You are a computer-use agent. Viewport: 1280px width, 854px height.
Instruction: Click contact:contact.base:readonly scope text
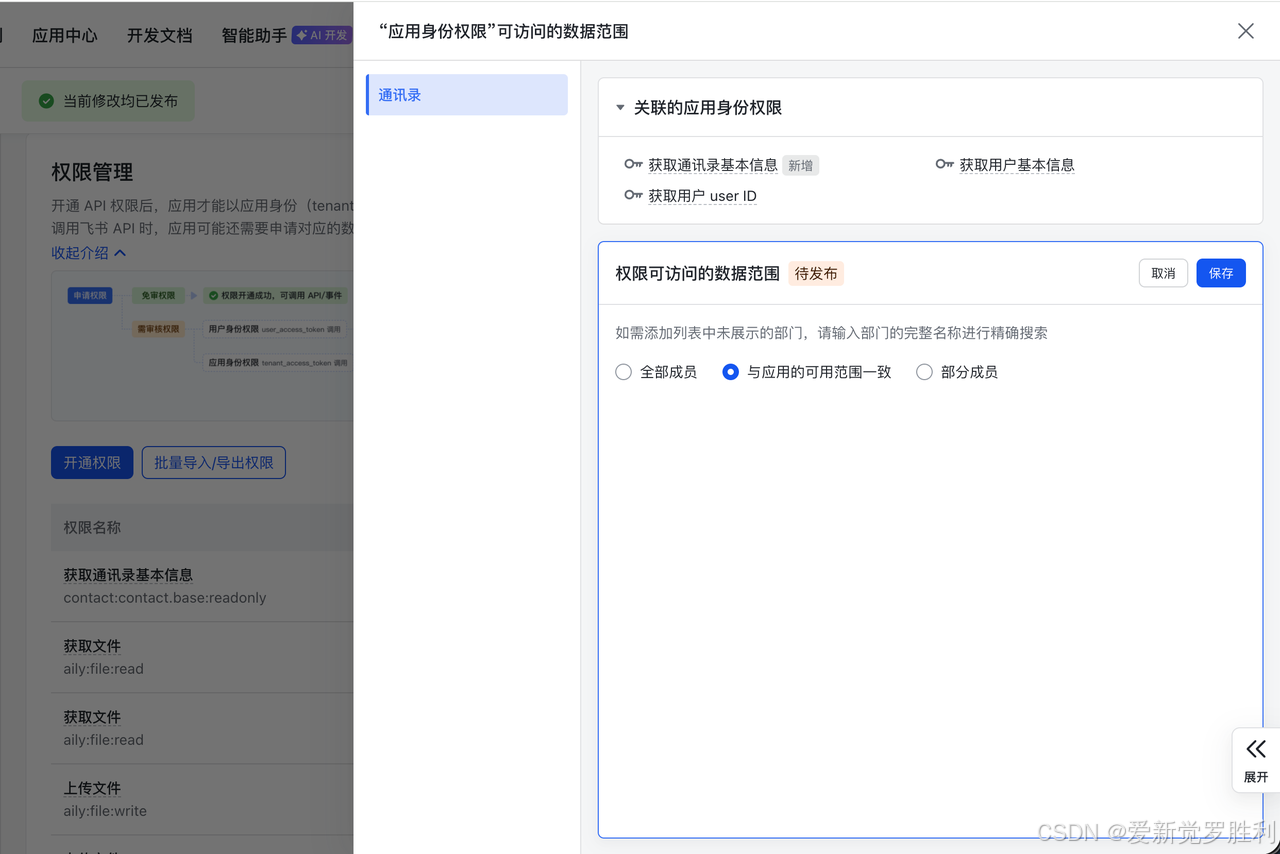165,598
